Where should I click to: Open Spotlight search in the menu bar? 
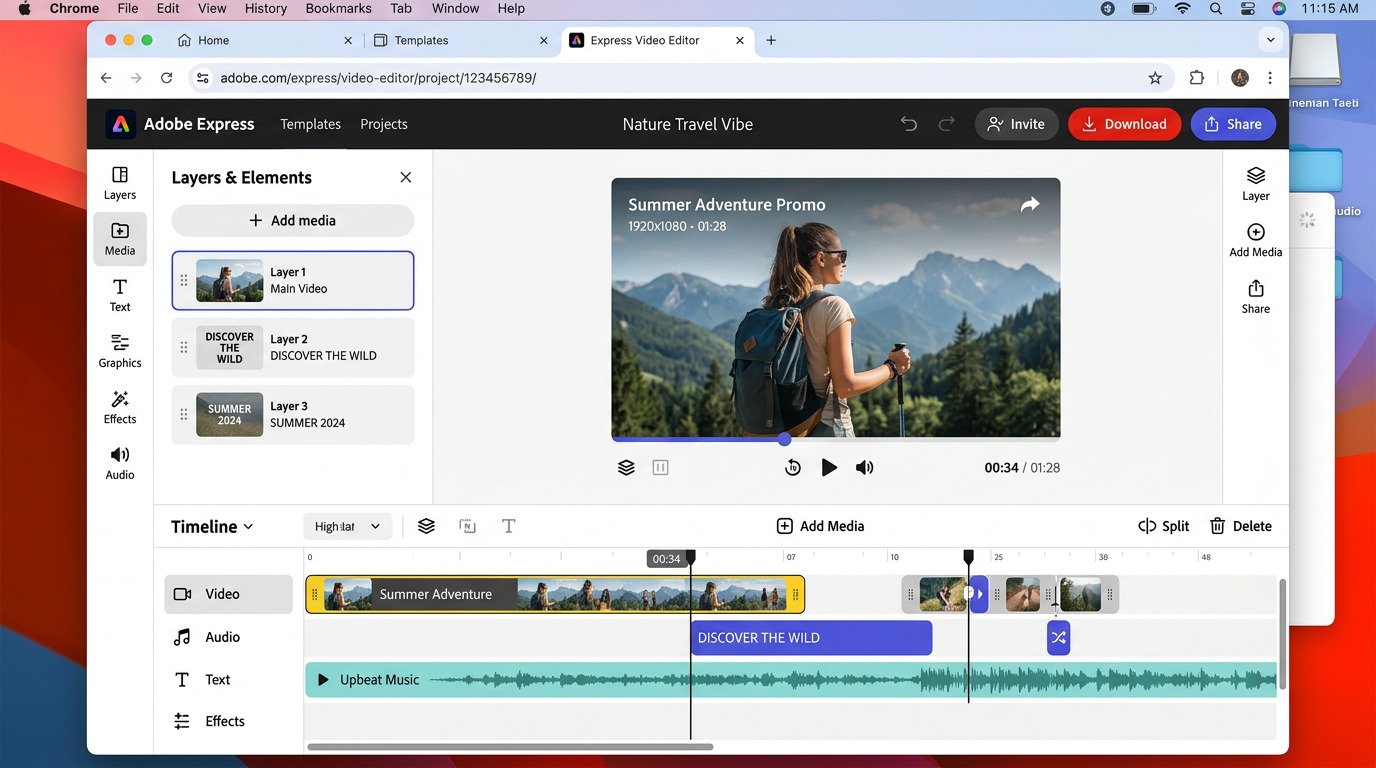pos(1216,8)
